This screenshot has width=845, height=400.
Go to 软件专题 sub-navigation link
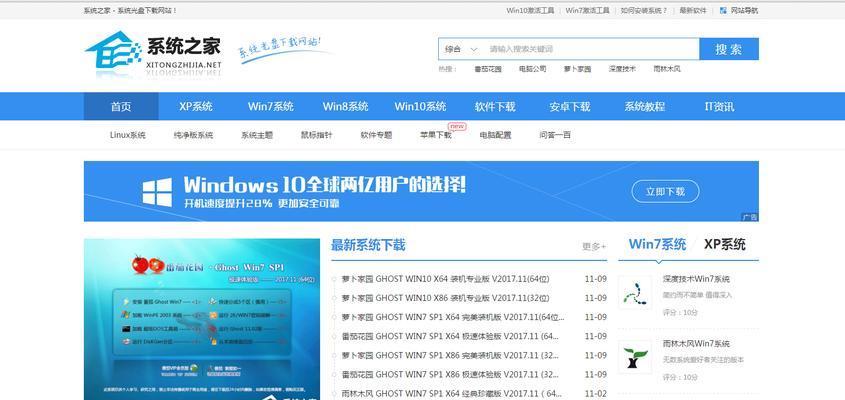click(x=376, y=135)
